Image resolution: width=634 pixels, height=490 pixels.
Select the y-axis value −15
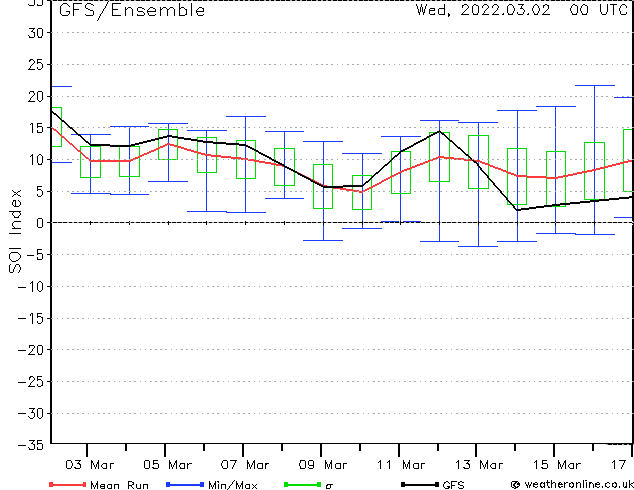pos(31,318)
